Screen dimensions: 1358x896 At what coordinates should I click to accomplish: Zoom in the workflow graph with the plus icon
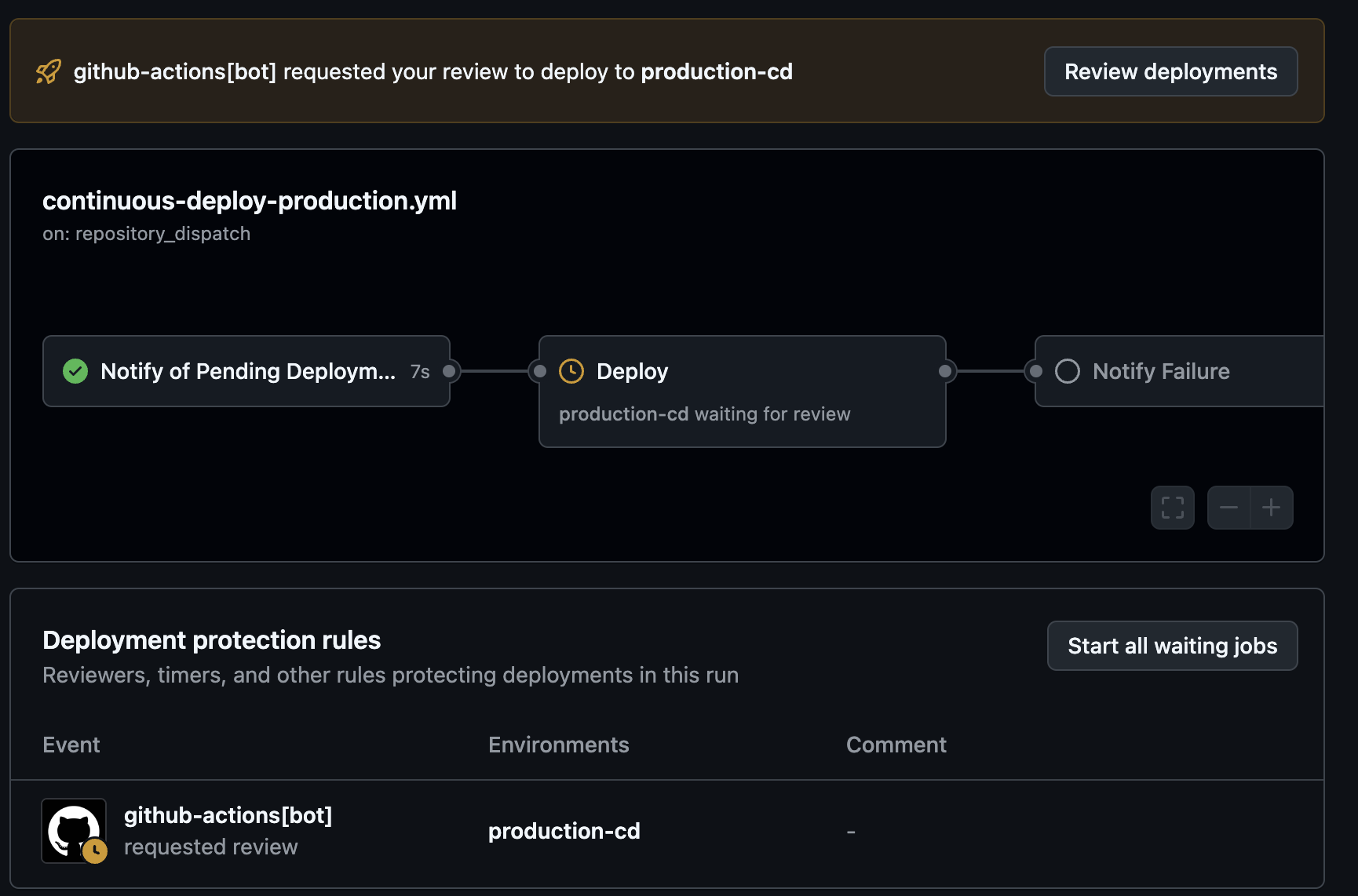point(1272,508)
